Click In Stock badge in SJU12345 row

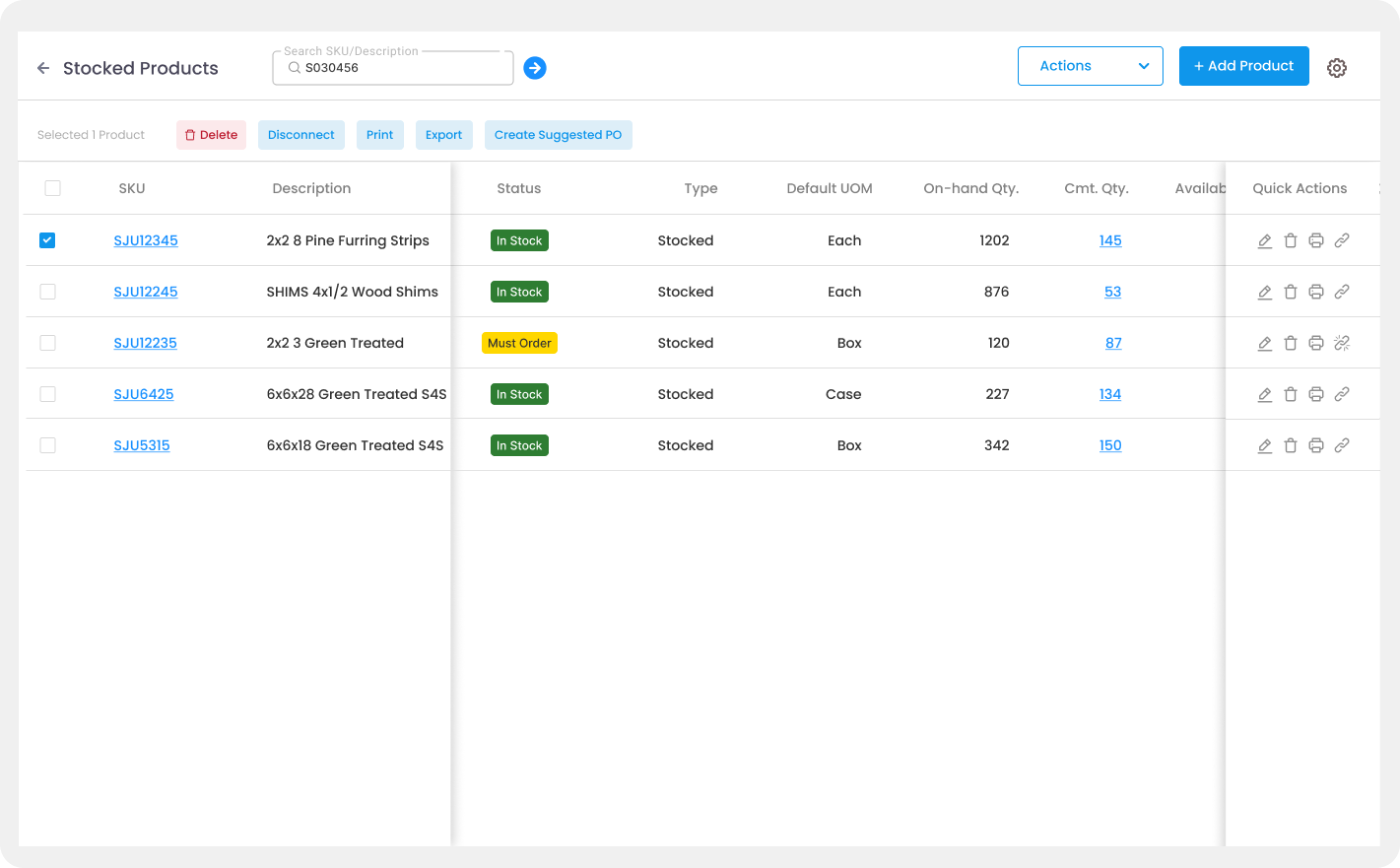pyautogui.click(x=519, y=240)
